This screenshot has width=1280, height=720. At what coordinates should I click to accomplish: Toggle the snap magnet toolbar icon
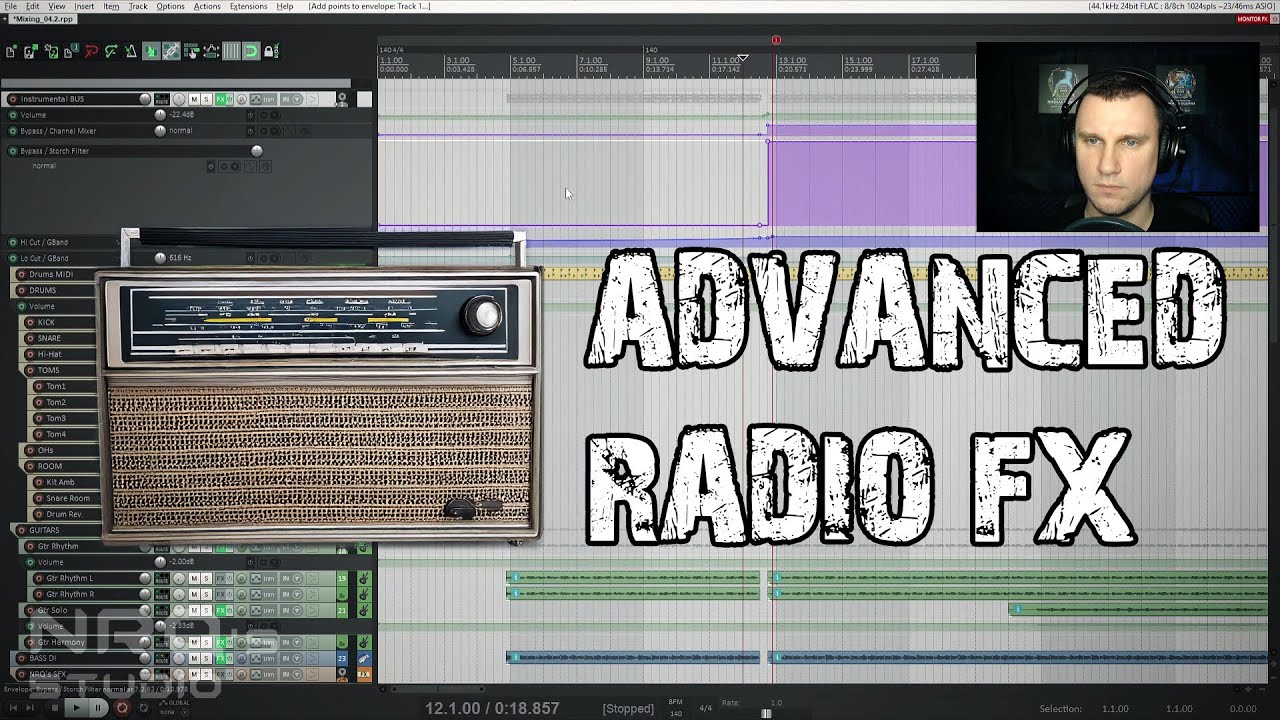251,51
